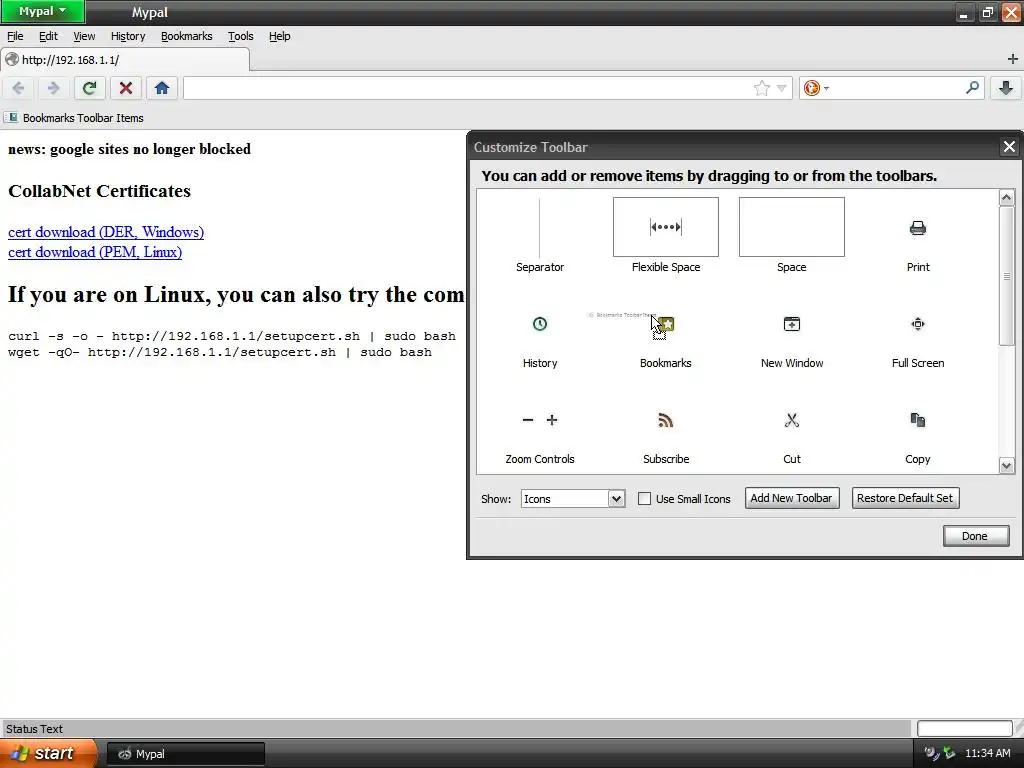Reload the page with the green arrow
Screen dimensions: 1024x768
pos(89,88)
